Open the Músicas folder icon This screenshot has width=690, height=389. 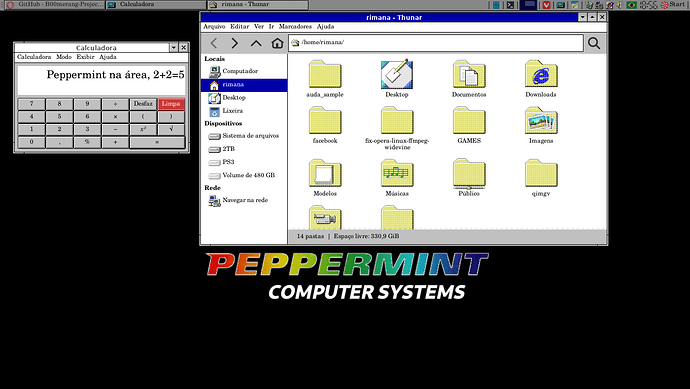coord(397,173)
